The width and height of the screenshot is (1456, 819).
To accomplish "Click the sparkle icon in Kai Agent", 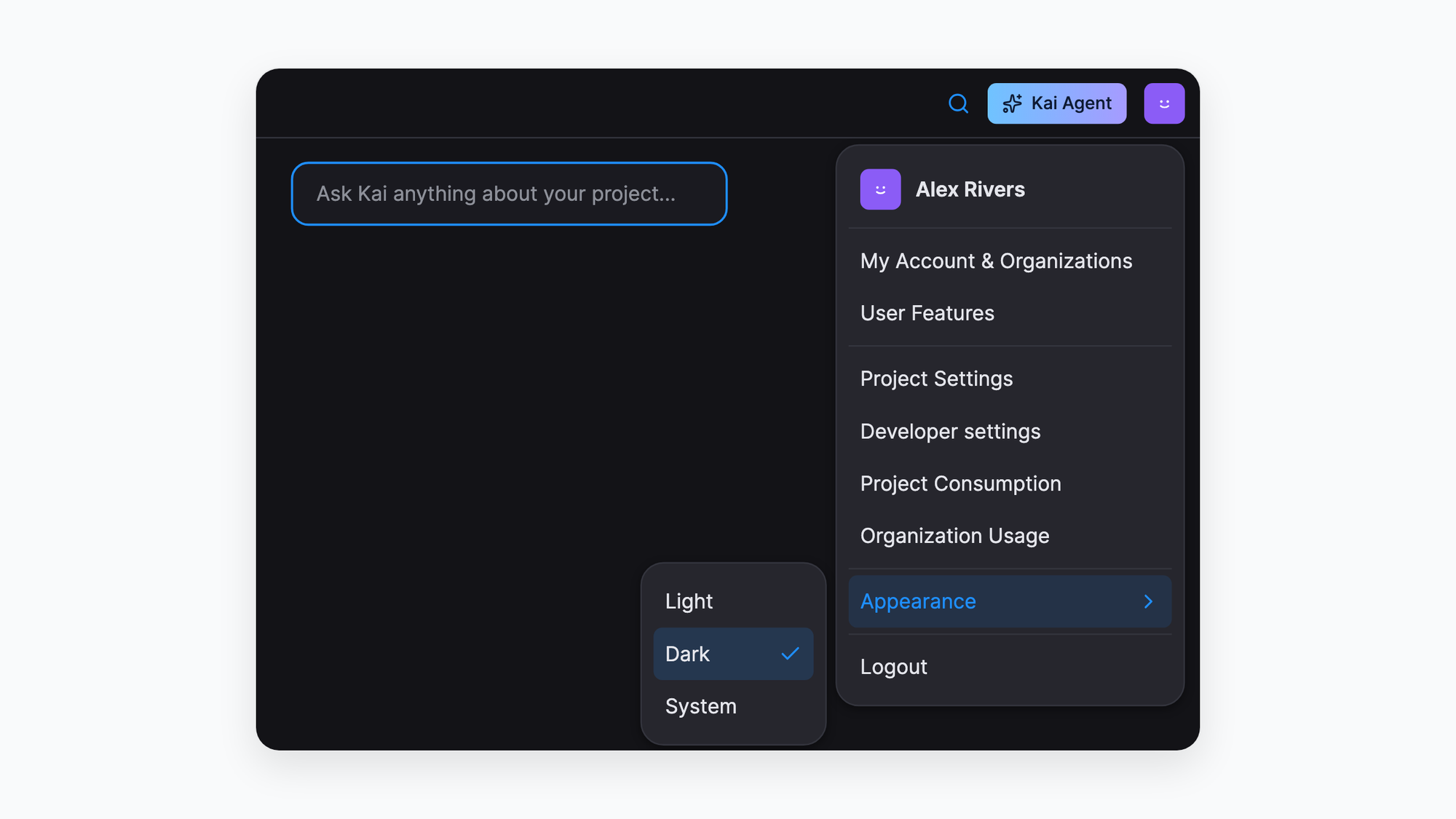I will [x=1012, y=103].
